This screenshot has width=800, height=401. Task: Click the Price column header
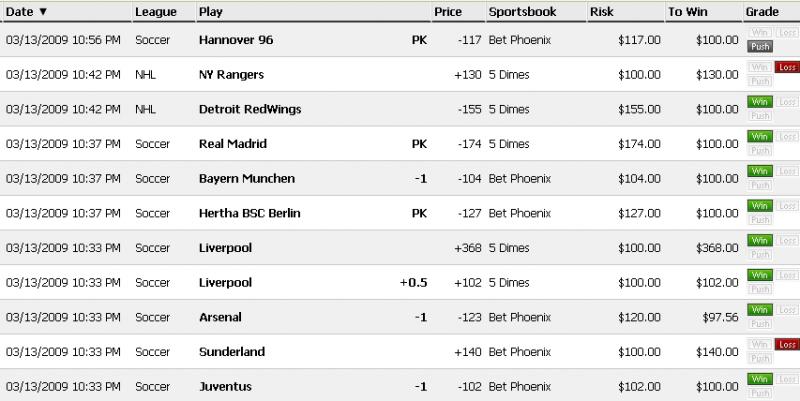pyautogui.click(x=447, y=11)
